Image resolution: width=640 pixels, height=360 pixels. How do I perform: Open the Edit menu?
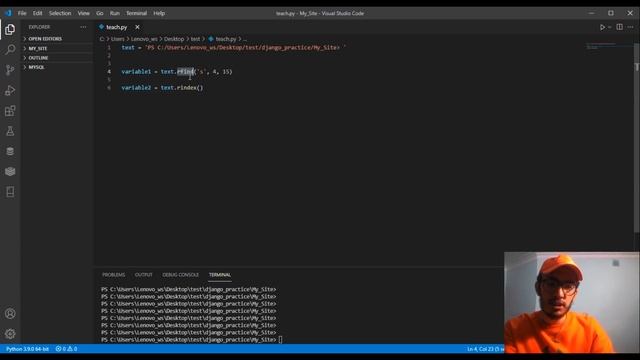click(x=38, y=13)
